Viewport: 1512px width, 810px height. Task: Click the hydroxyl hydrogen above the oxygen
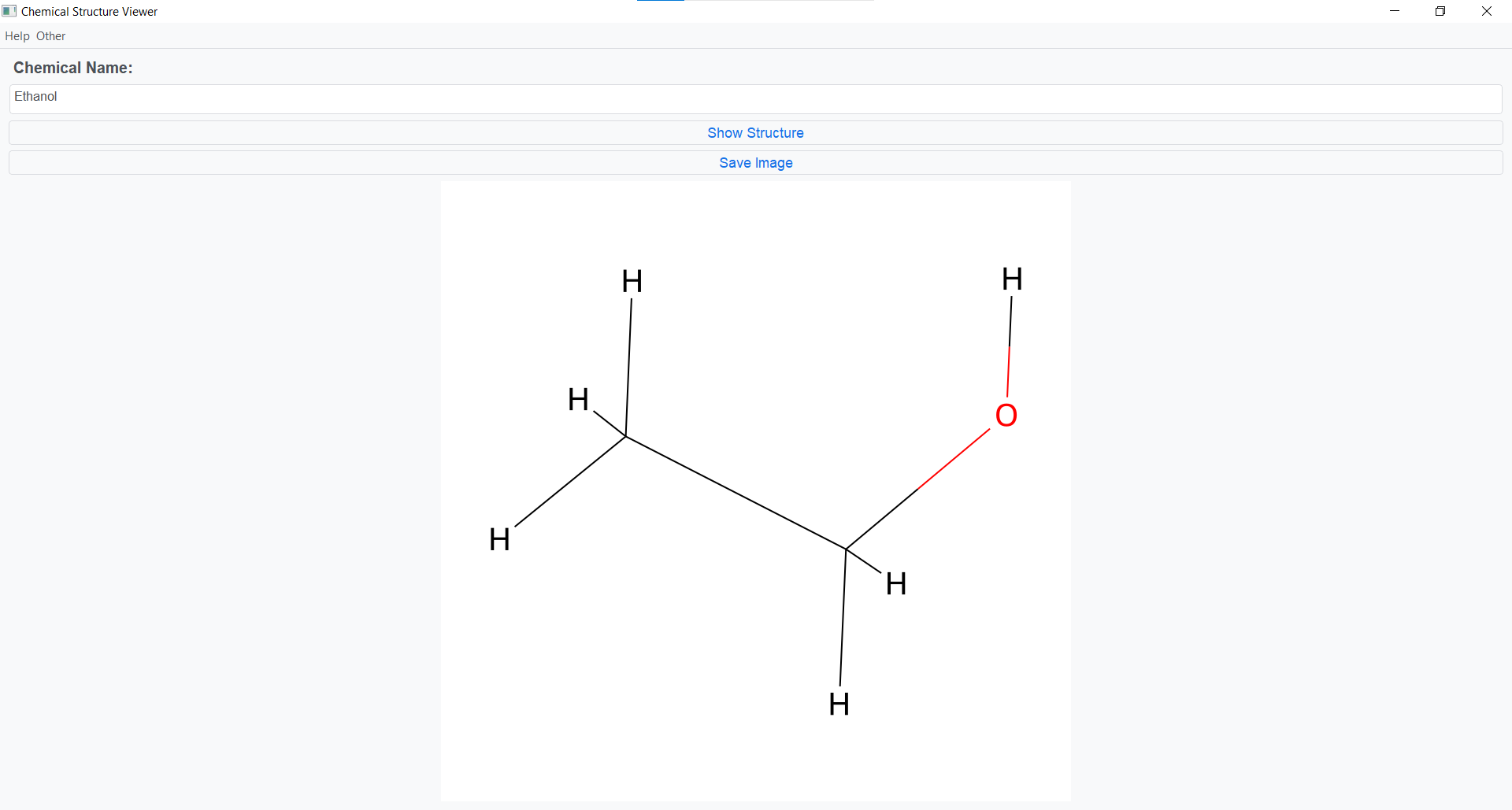pyautogui.click(x=1012, y=279)
